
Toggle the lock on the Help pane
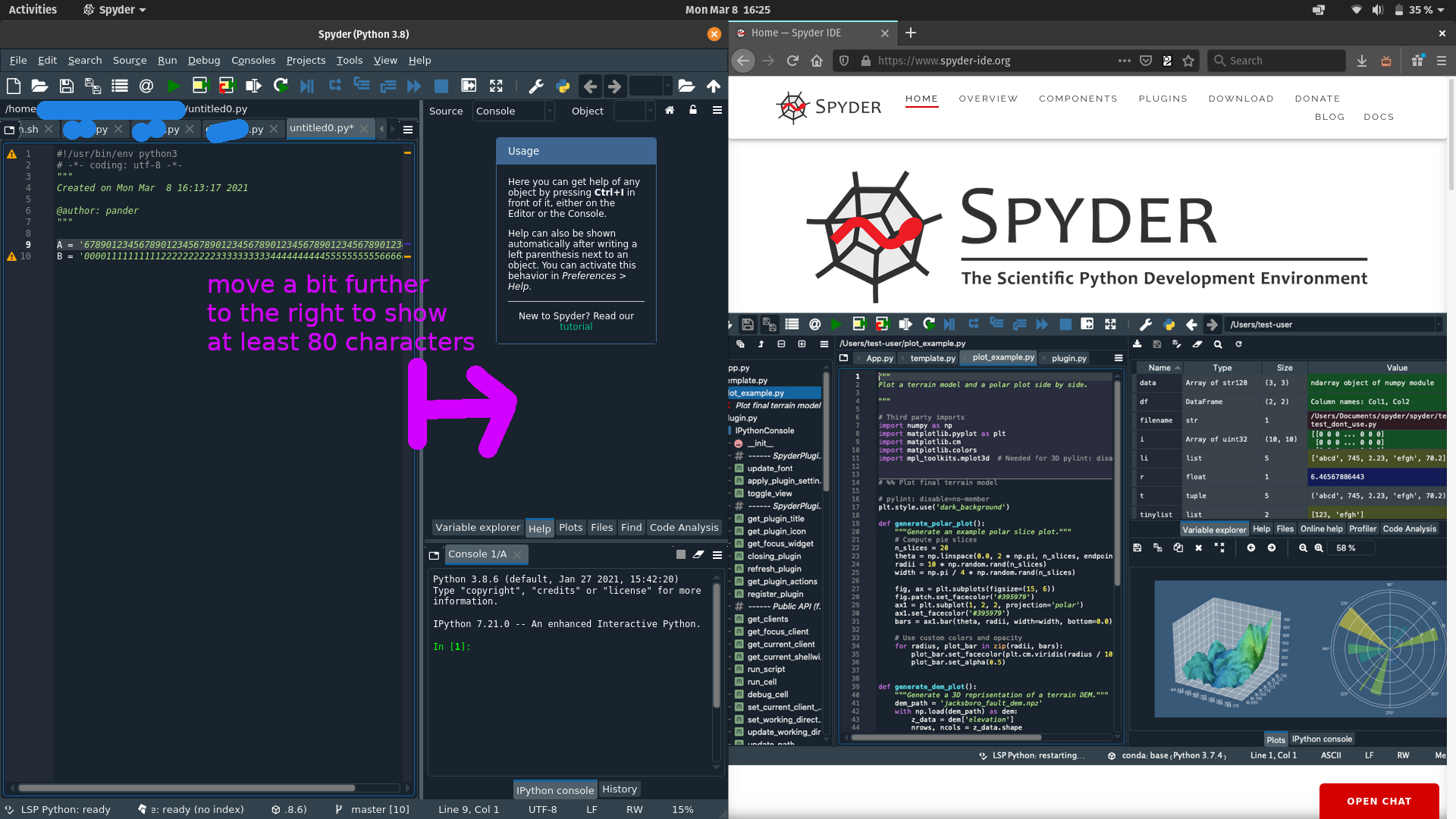(692, 111)
